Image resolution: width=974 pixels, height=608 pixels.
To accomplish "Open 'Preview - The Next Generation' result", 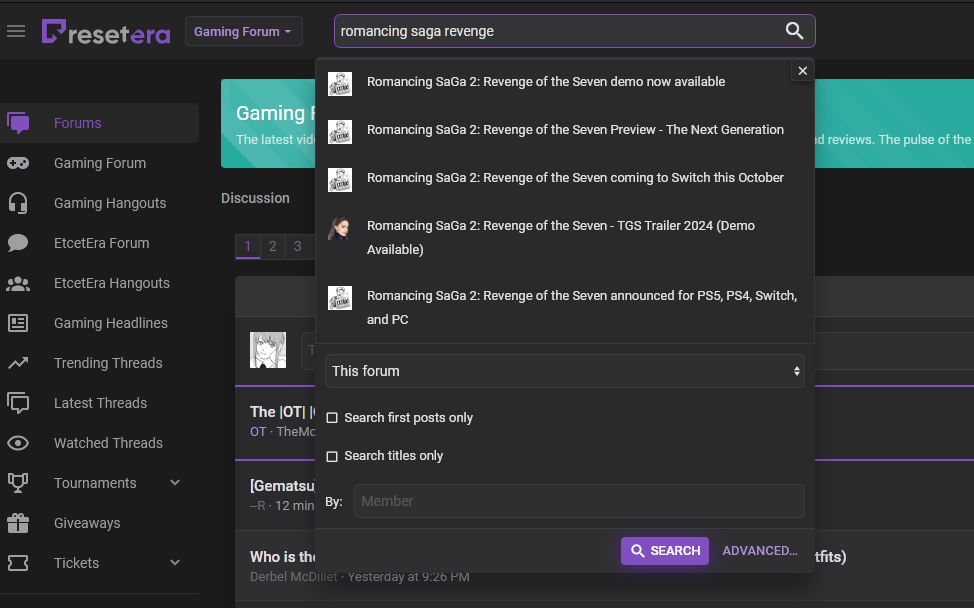I will coord(575,129).
